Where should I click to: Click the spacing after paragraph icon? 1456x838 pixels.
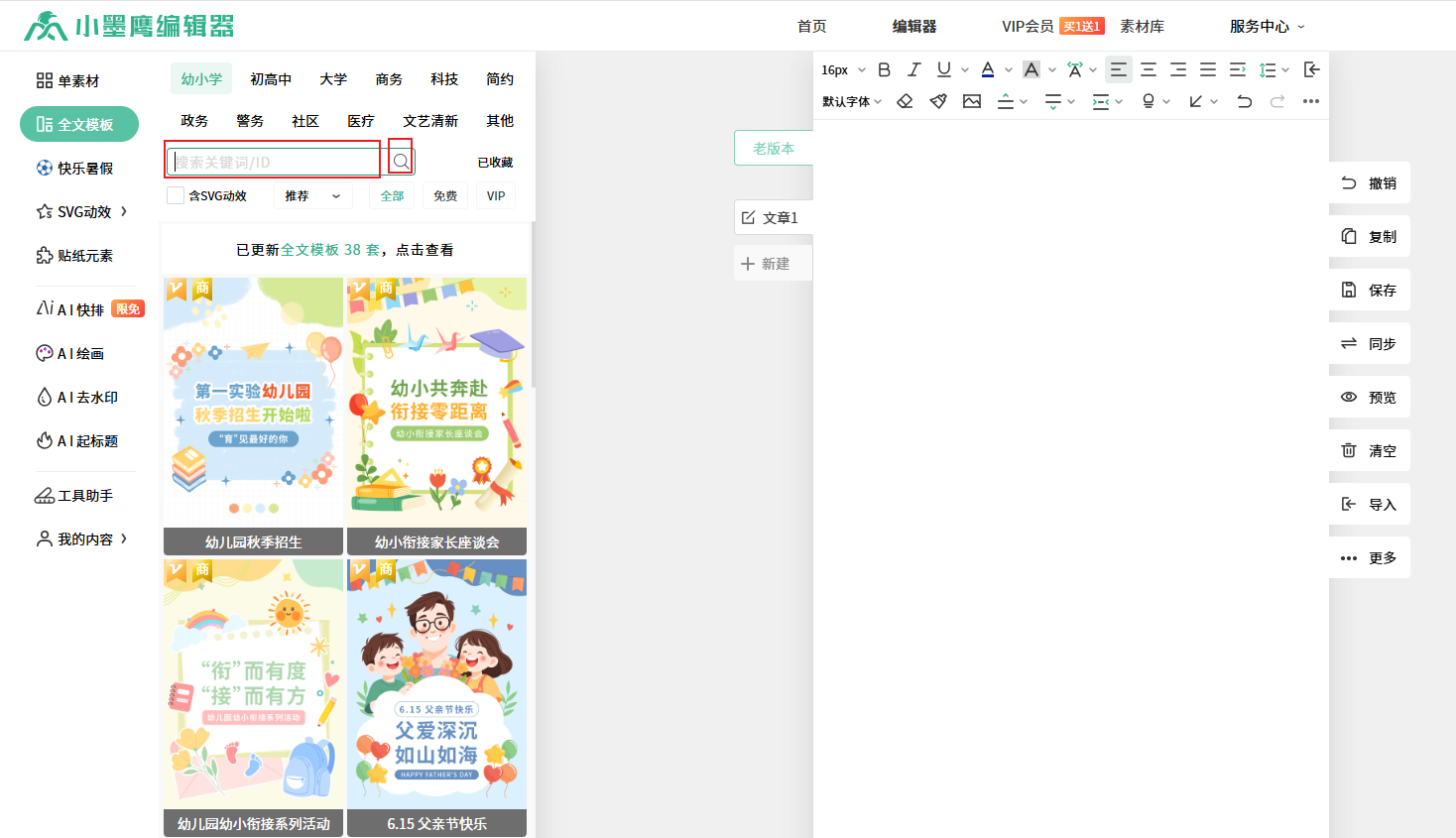point(1053,101)
